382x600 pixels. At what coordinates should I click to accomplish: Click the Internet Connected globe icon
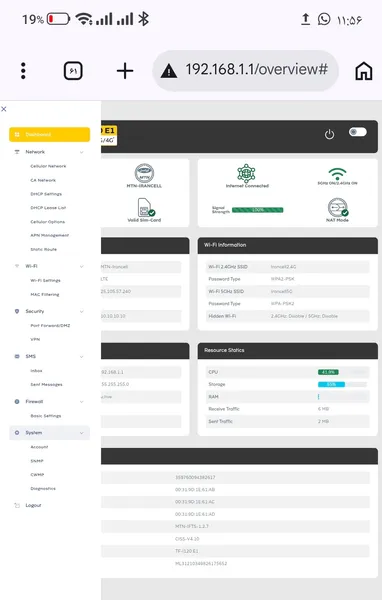point(246,173)
